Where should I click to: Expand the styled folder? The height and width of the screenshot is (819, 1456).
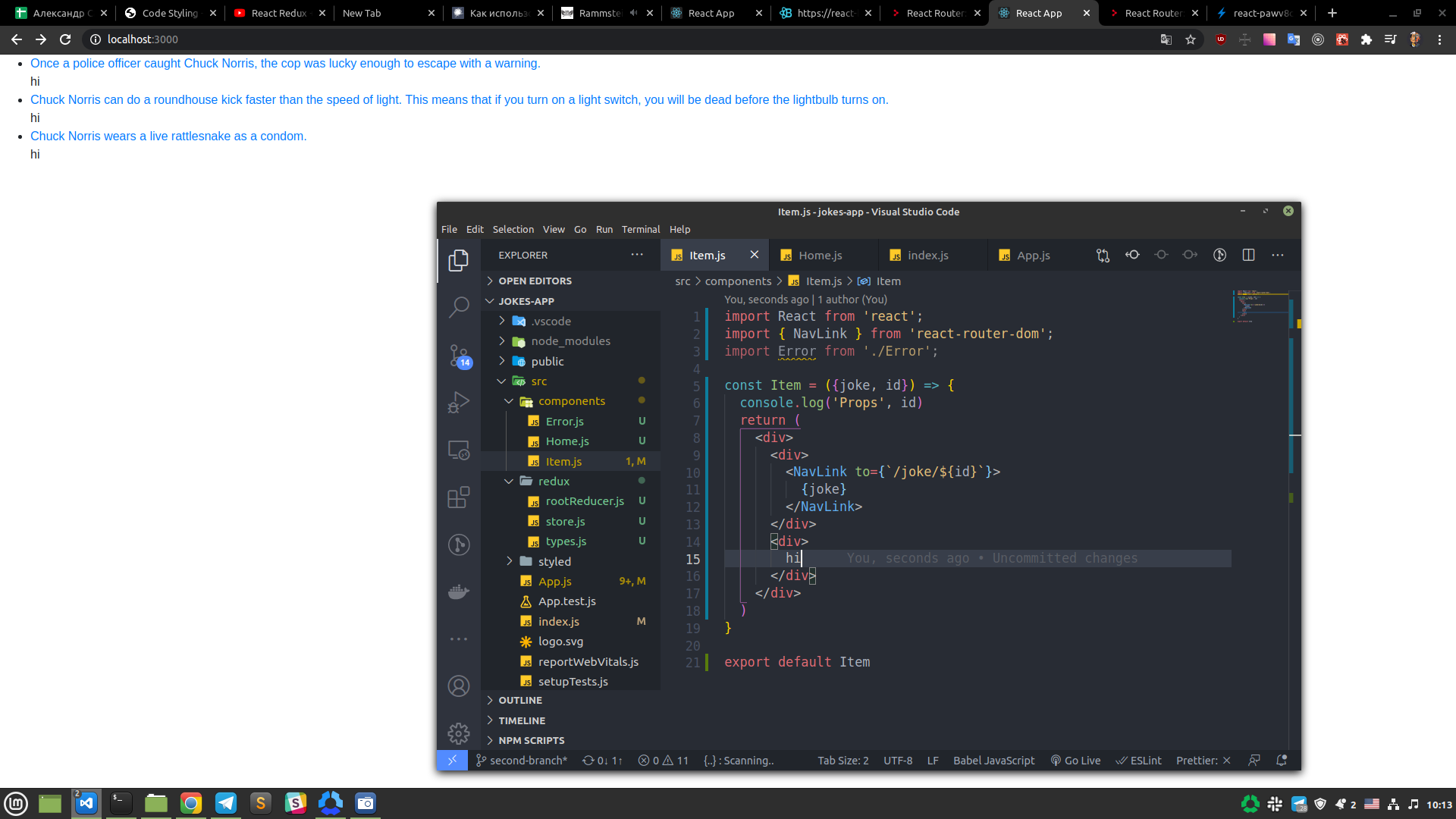click(570, 562)
